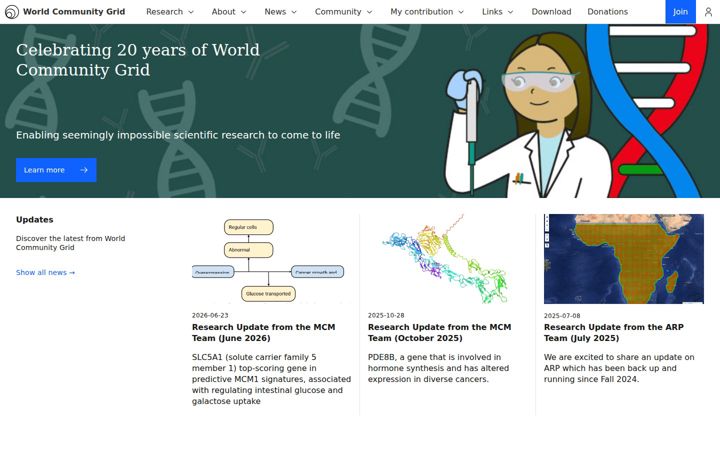Viewport: 720px width, 450px height.
Task: Click the glucose transporter flowchart thumbnail
Action: (271, 259)
